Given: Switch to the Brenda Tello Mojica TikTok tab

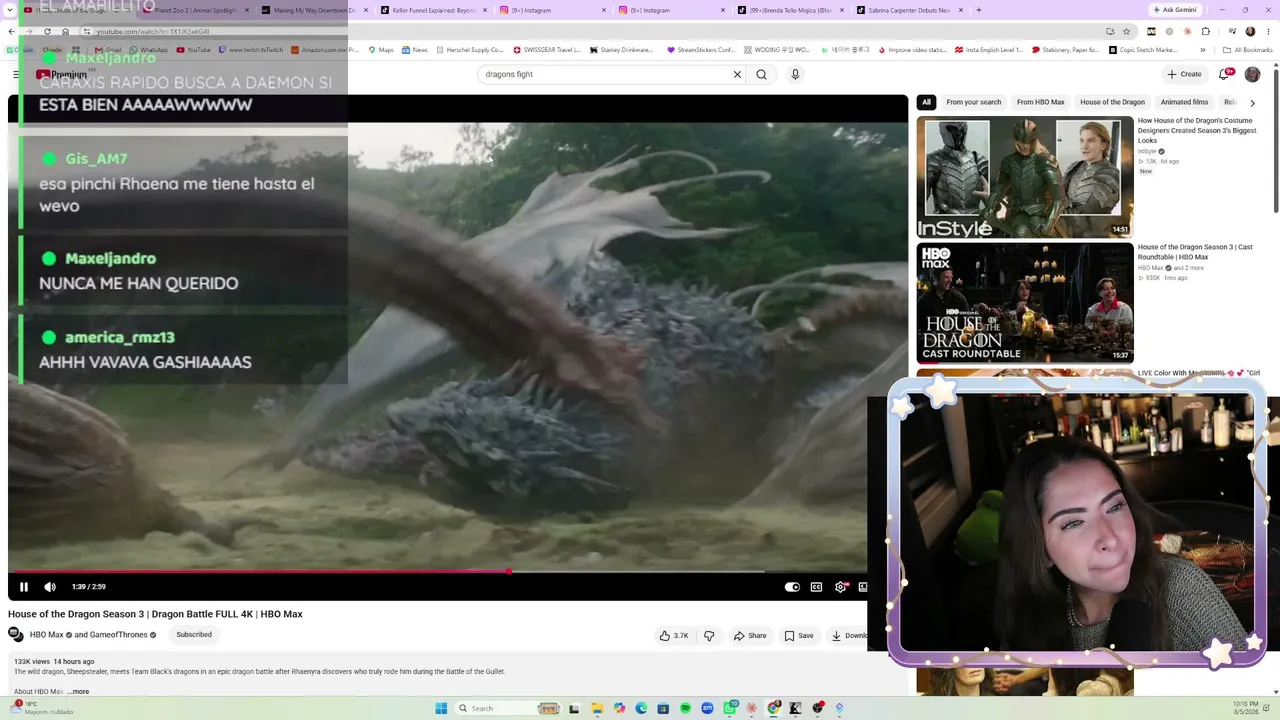Looking at the screenshot, I should [790, 10].
